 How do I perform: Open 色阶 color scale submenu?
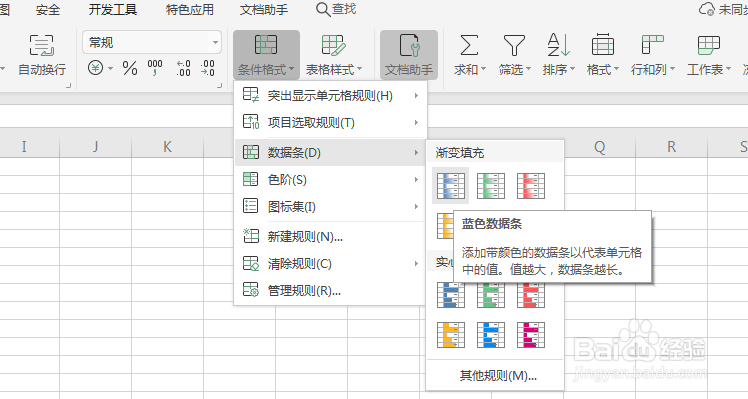pos(330,179)
